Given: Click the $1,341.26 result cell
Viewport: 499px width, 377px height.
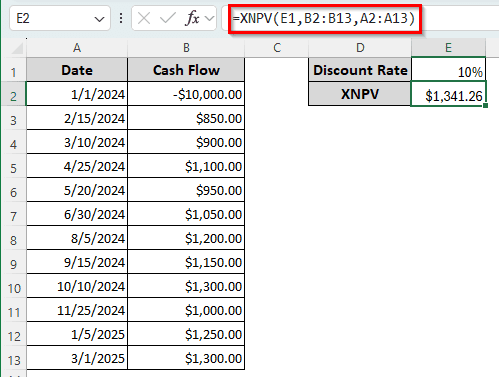Looking at the screenshot, I should (x=448, y=94).
